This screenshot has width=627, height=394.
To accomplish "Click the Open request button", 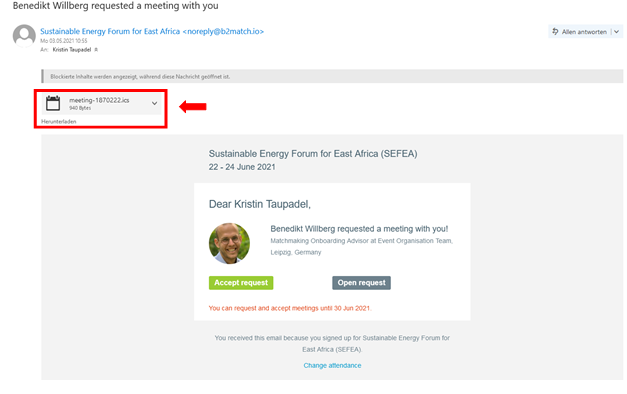I will pyautogui.click(x=361, y=283).
